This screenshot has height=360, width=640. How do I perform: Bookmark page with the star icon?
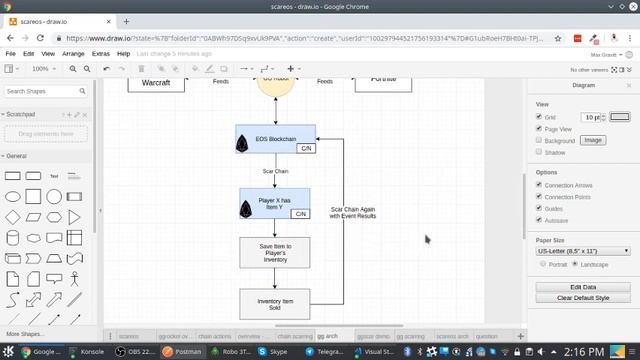(558, 38)
